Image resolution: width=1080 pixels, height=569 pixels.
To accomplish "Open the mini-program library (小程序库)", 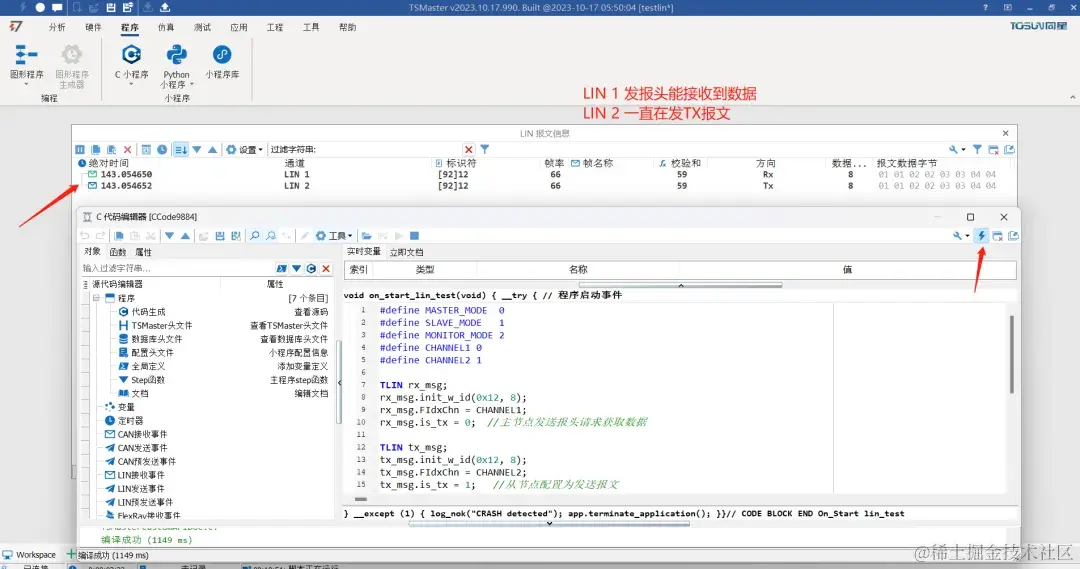I will click(222, 62).
